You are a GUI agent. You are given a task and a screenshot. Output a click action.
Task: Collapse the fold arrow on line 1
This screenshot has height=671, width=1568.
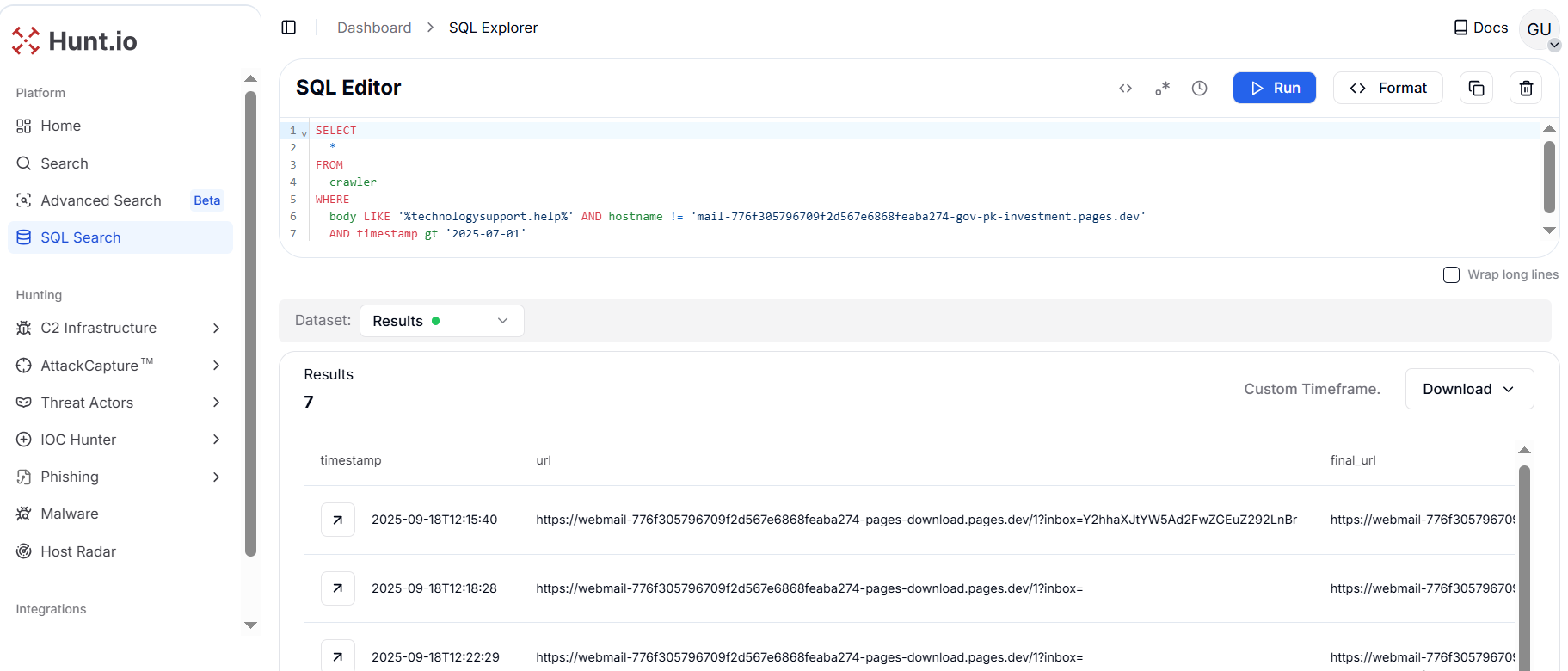pos(304,133)
